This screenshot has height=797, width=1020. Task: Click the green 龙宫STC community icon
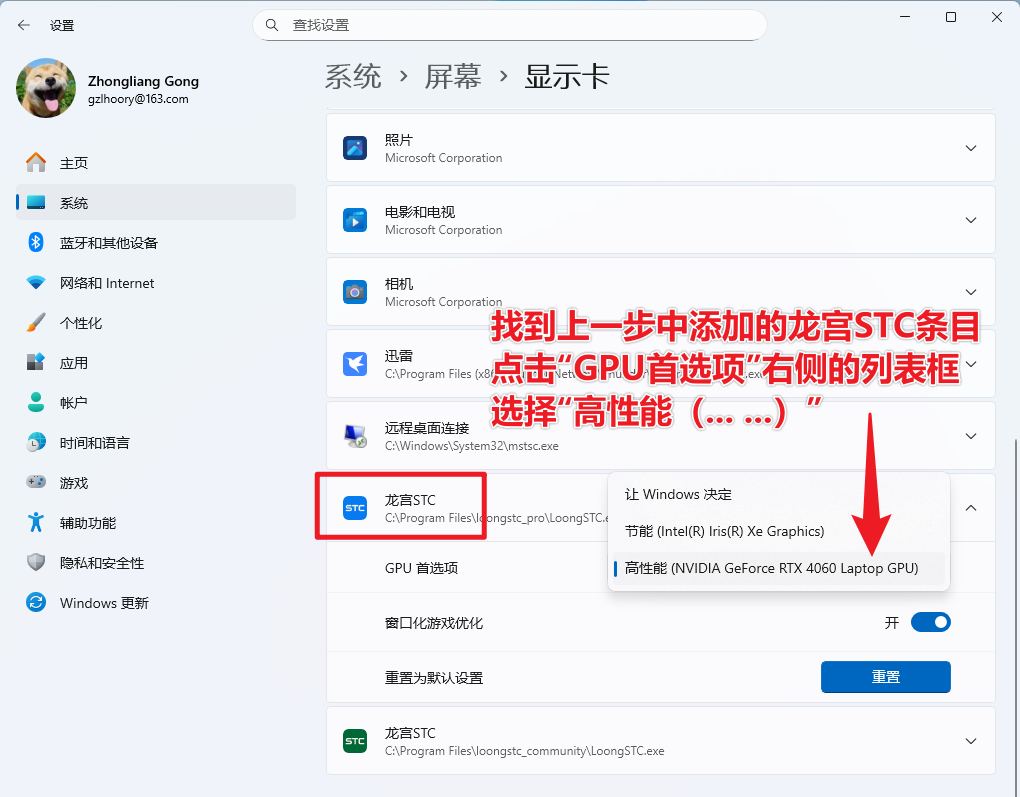click(355, 741)
